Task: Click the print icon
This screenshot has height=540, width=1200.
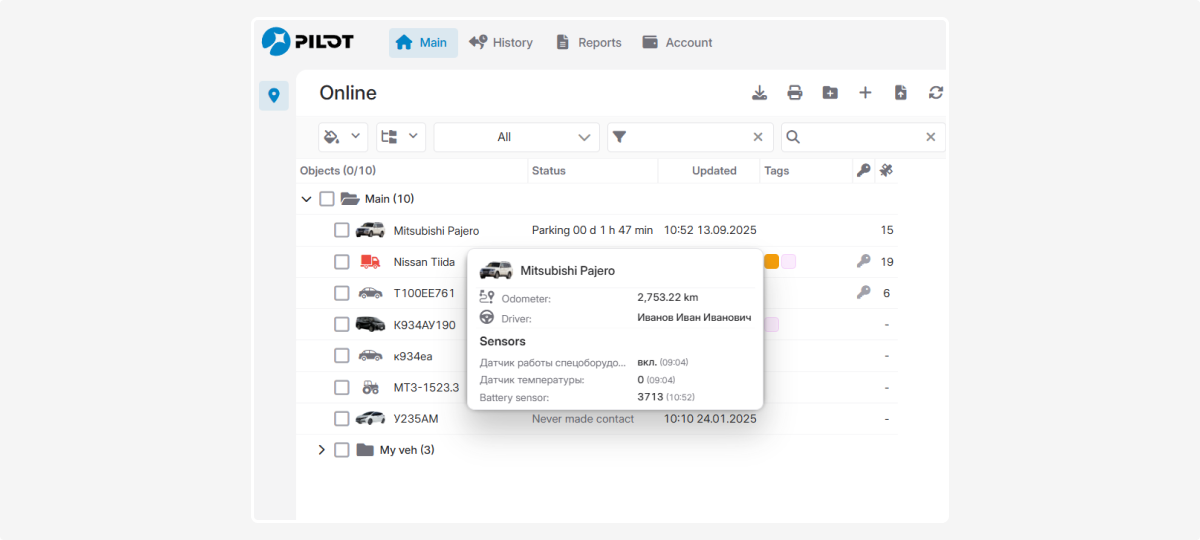Action: (x=795, y=93)
